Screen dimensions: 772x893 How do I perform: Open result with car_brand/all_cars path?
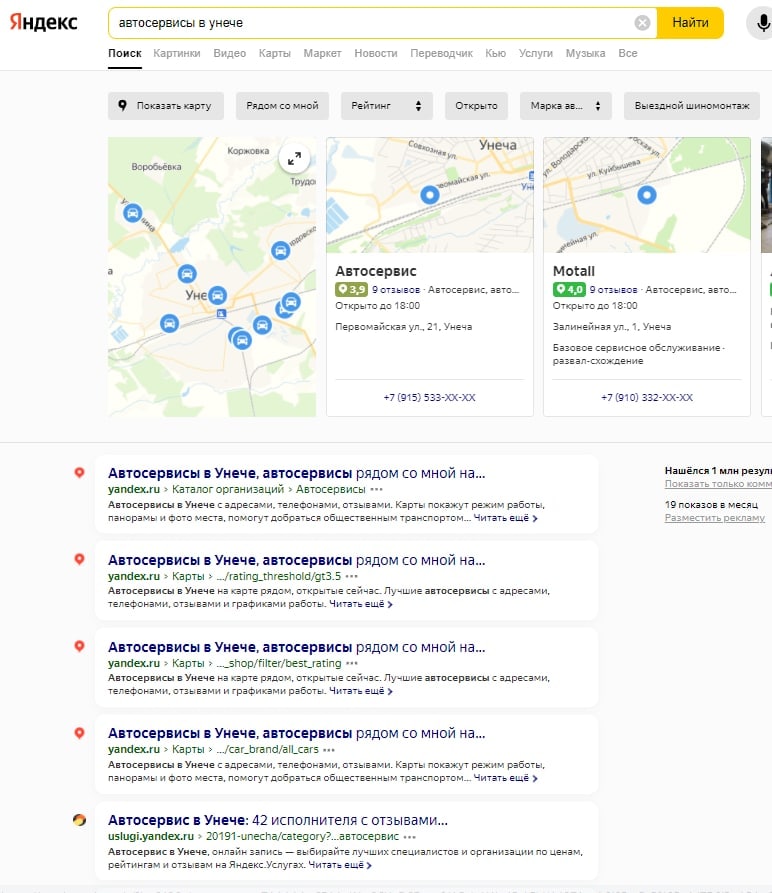(x=297, y=733)
